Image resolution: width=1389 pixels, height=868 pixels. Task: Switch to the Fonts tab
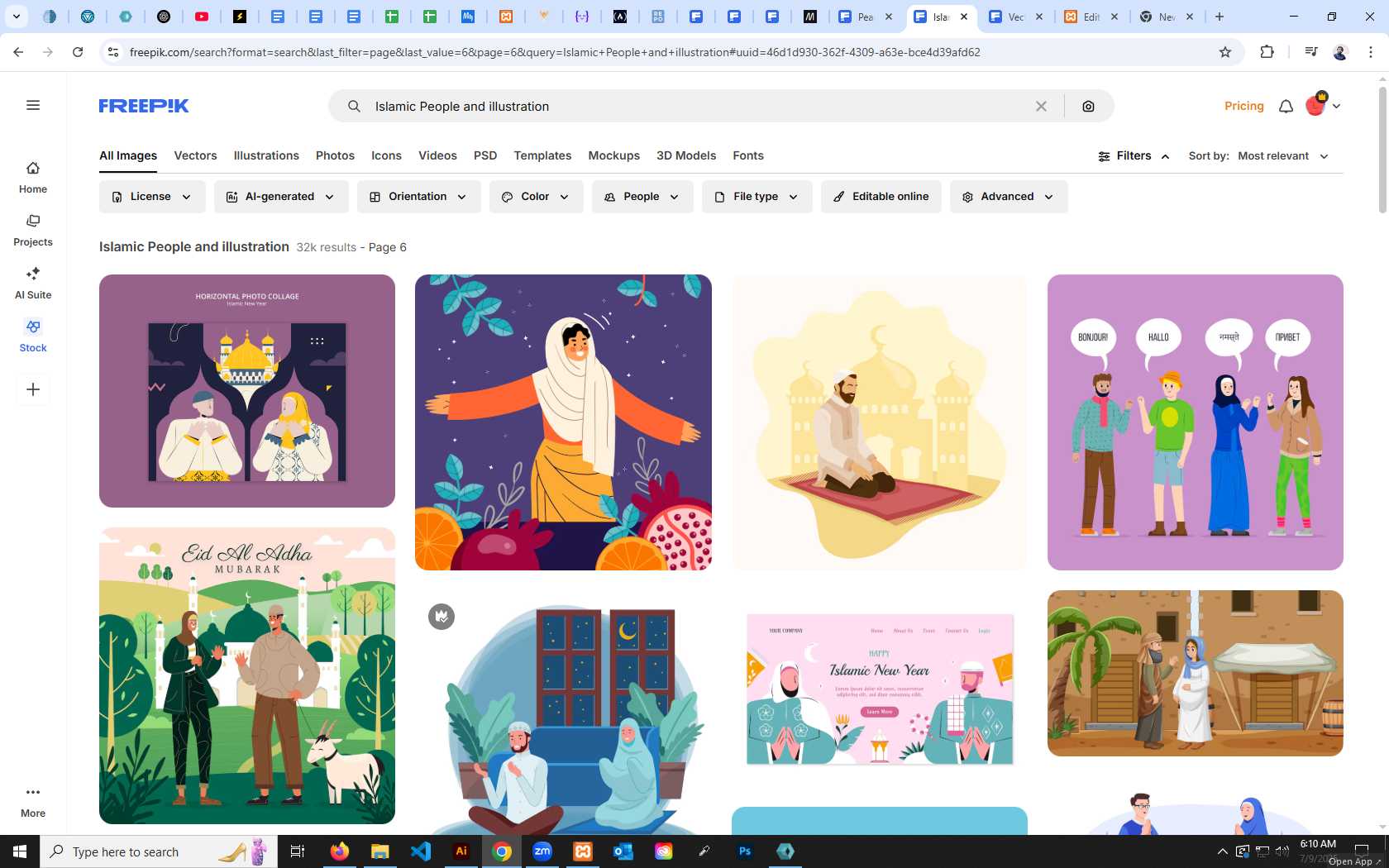coord(748,155)
